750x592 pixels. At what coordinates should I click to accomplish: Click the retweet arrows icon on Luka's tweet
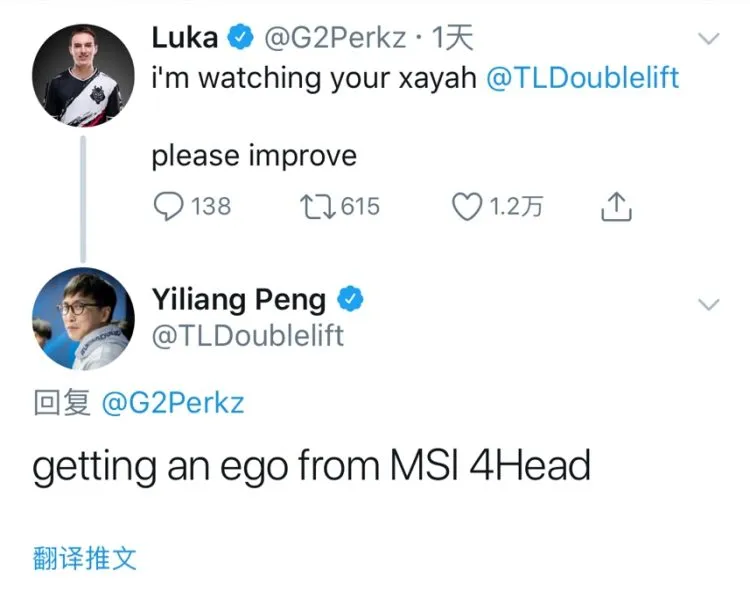[318, 207]
